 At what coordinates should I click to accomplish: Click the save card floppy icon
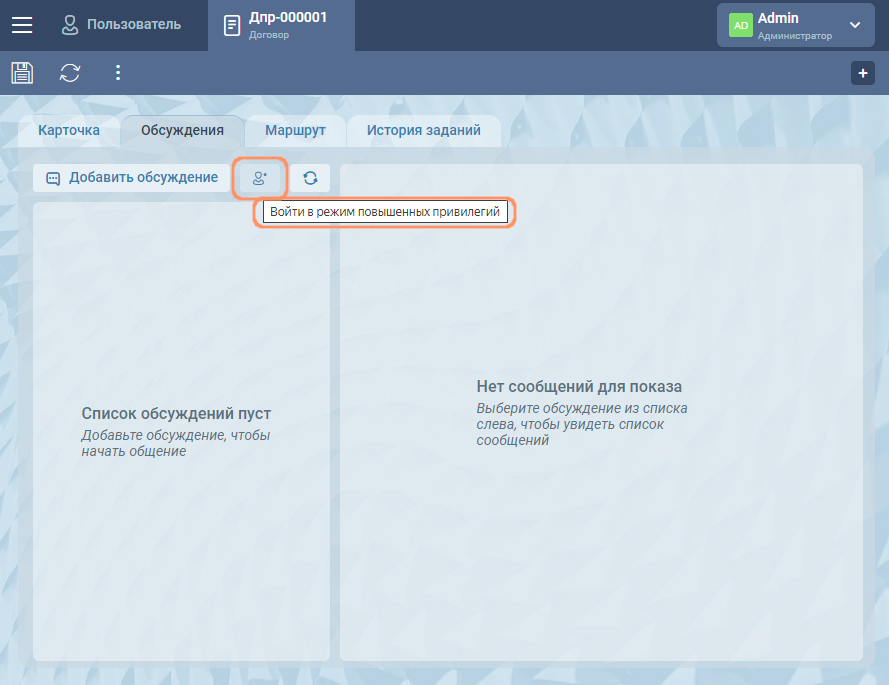pos(22,73)
